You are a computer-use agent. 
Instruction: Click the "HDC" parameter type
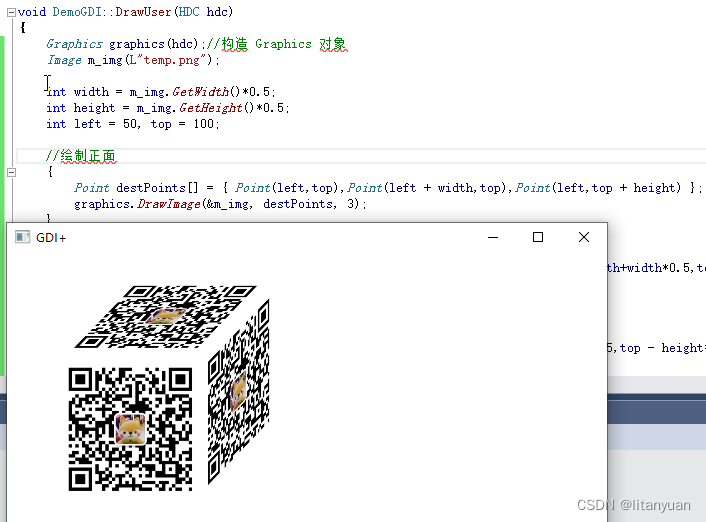tap(189, 12)
